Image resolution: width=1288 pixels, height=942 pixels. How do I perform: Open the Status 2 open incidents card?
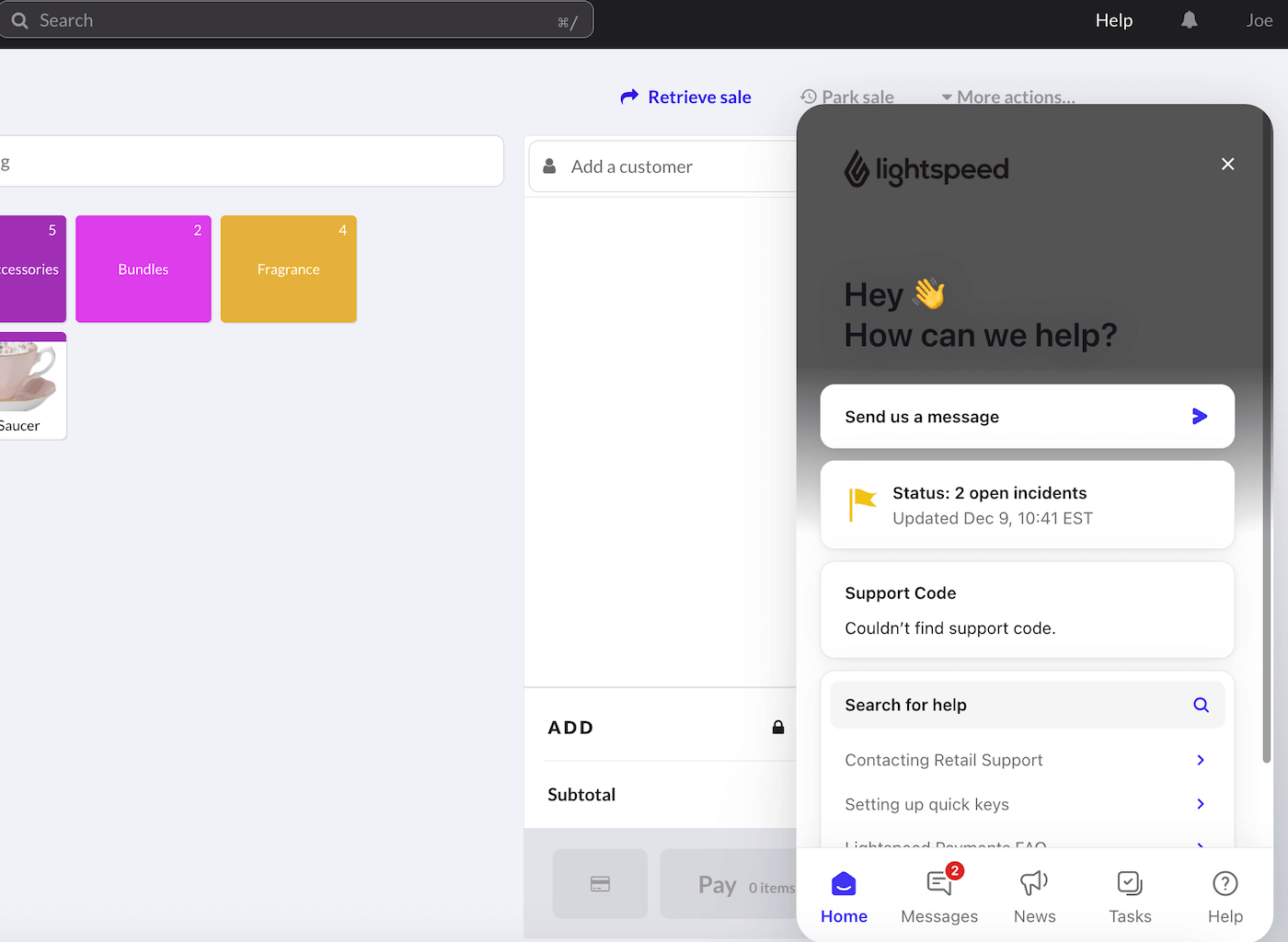(x=1027, y=505)
